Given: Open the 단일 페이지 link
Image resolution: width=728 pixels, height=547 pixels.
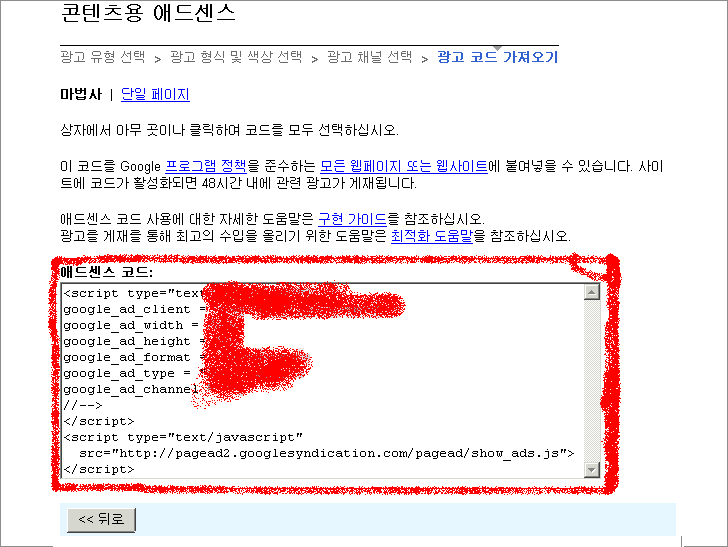Looking at the screenshot, I should 155,94.
